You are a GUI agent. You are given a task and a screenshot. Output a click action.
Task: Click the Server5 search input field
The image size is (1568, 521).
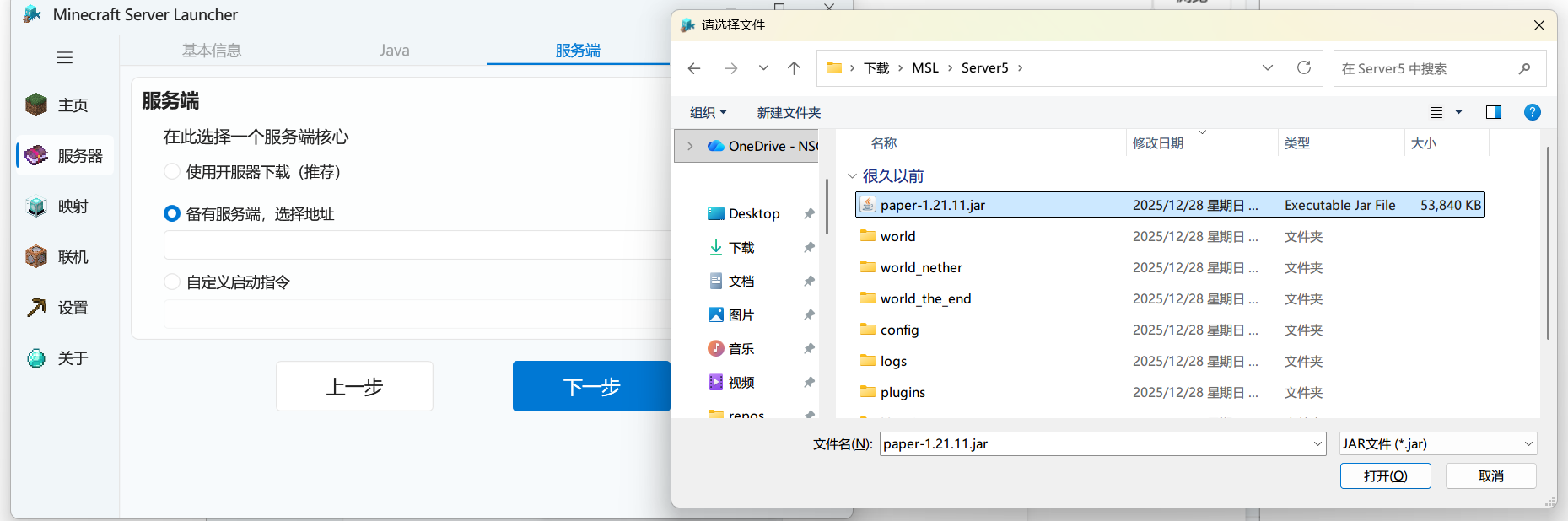coord(1425,68)
